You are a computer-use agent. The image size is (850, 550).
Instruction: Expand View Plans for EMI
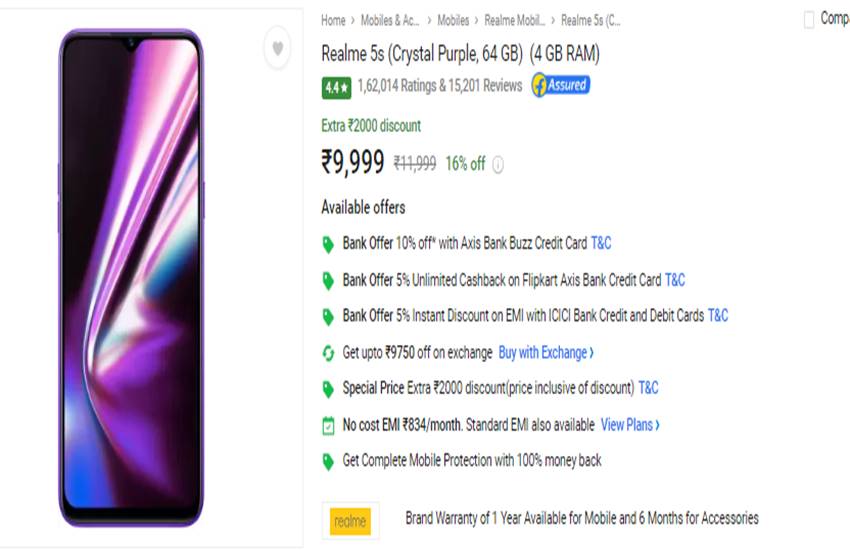coord(630,425)
